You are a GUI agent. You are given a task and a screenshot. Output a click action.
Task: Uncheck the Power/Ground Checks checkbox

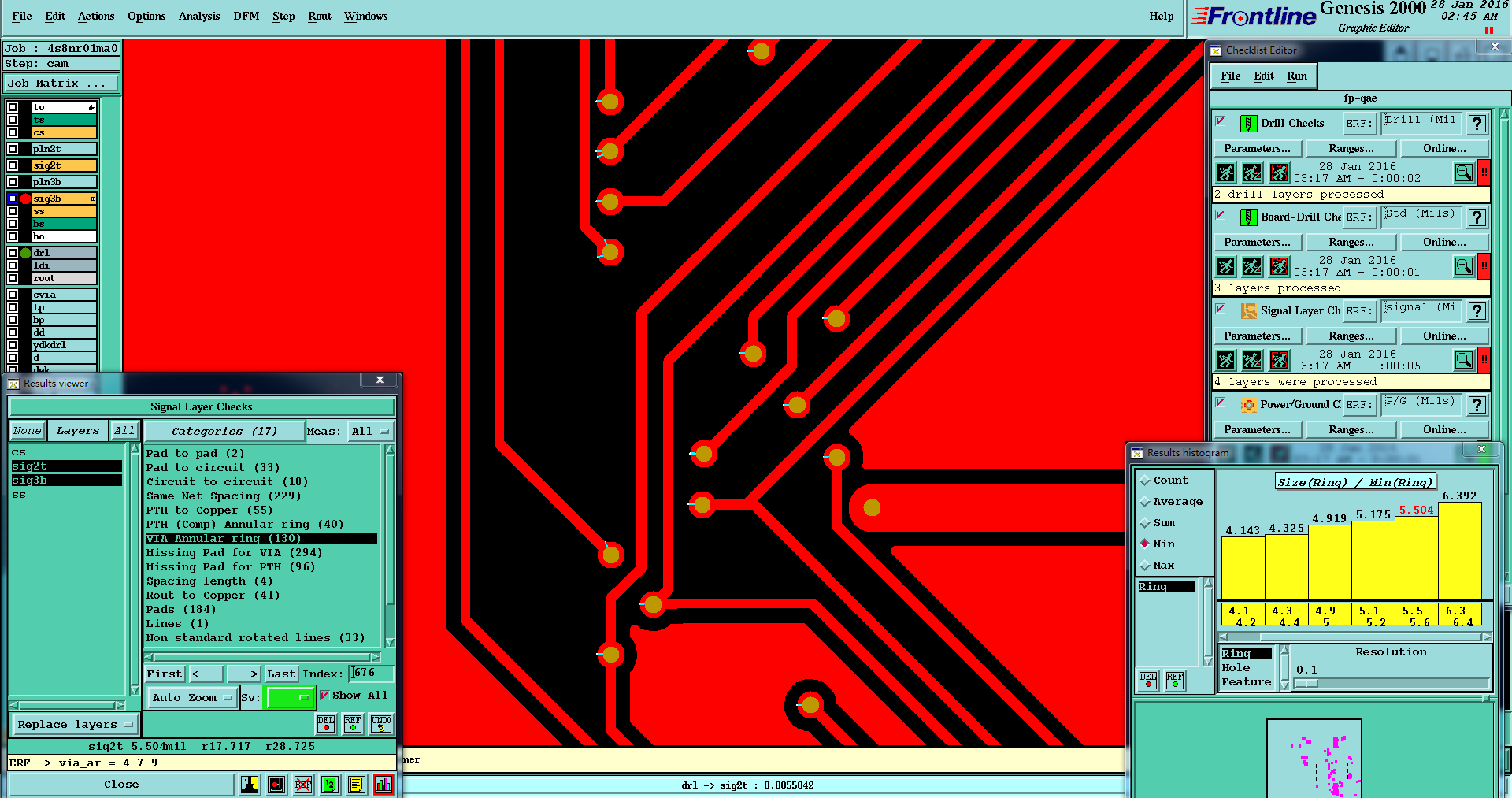coord(1221,403)
